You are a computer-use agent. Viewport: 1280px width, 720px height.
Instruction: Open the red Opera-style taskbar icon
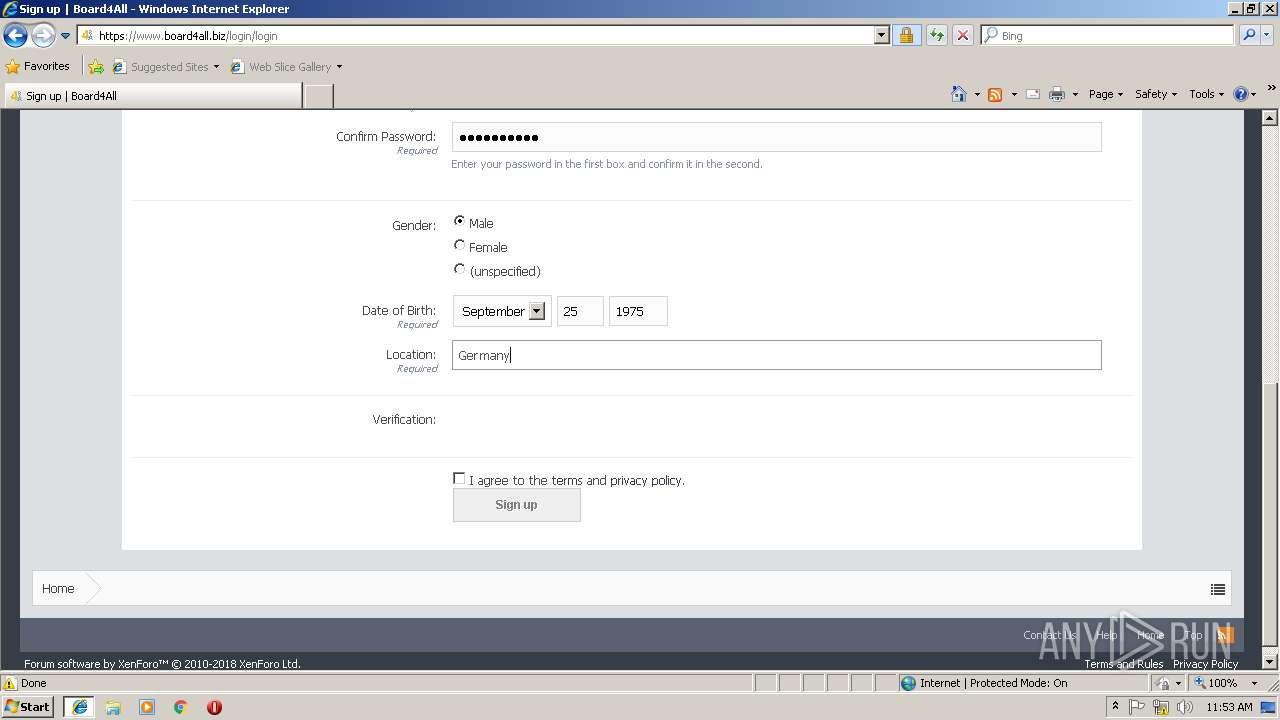coord(214,707)
